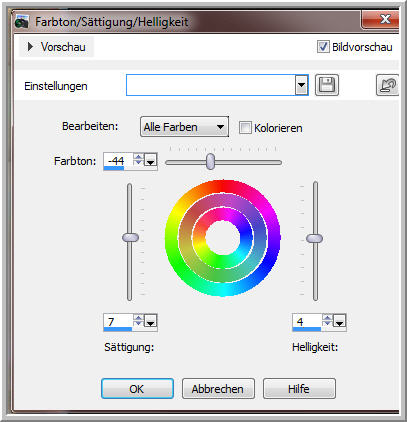The width and height of the screenshot is (407, 422).
Task: Click the Abbrechen button
Action: [x=218, y=389]
